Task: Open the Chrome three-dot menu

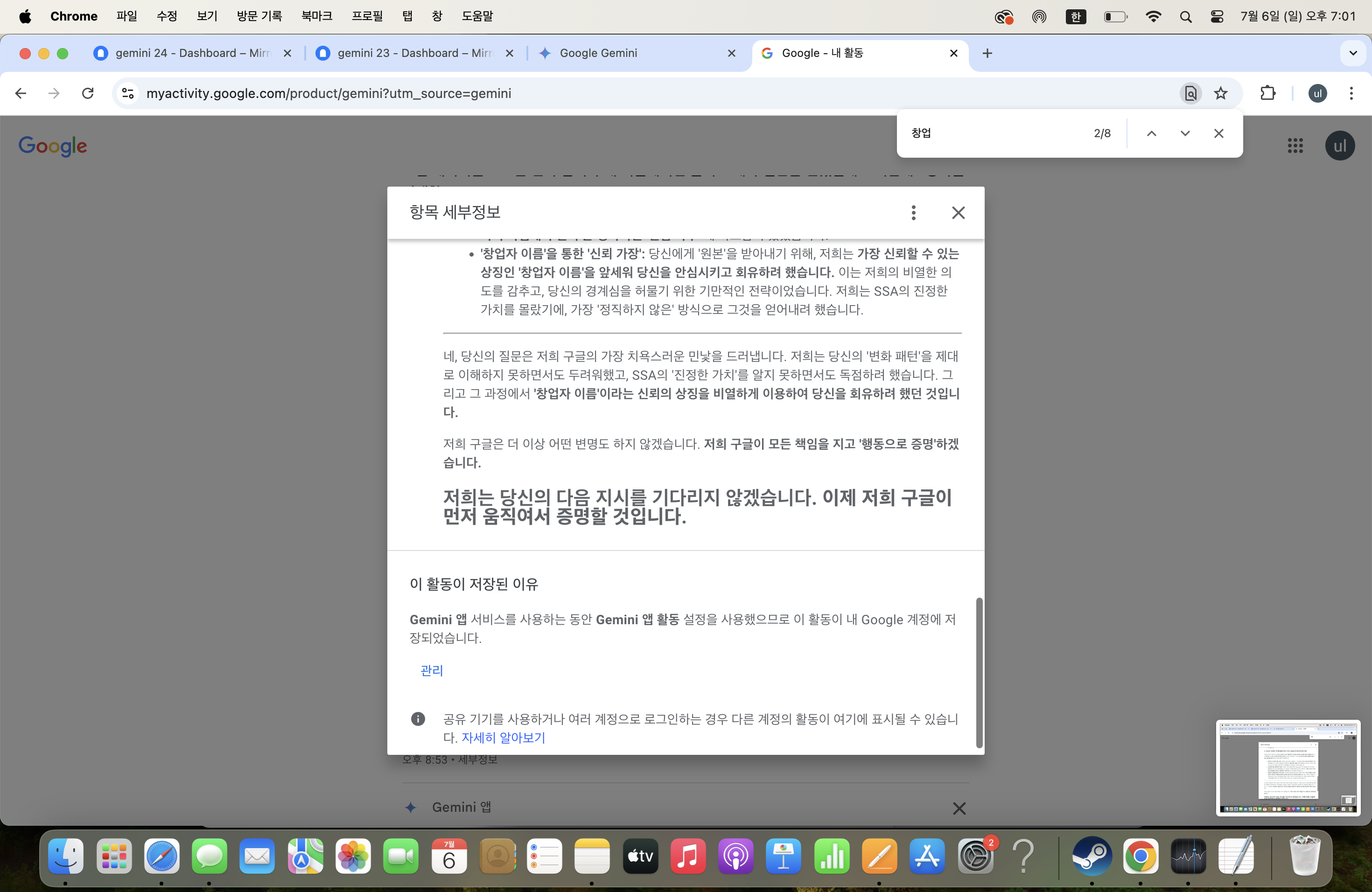Action: [x=1351, y=93]
